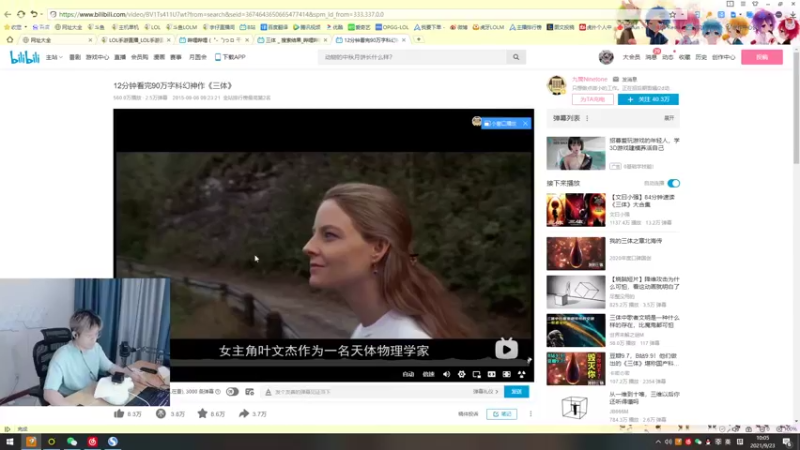Switch to the 三体 搜索结果 browser tab

(292, 40)
